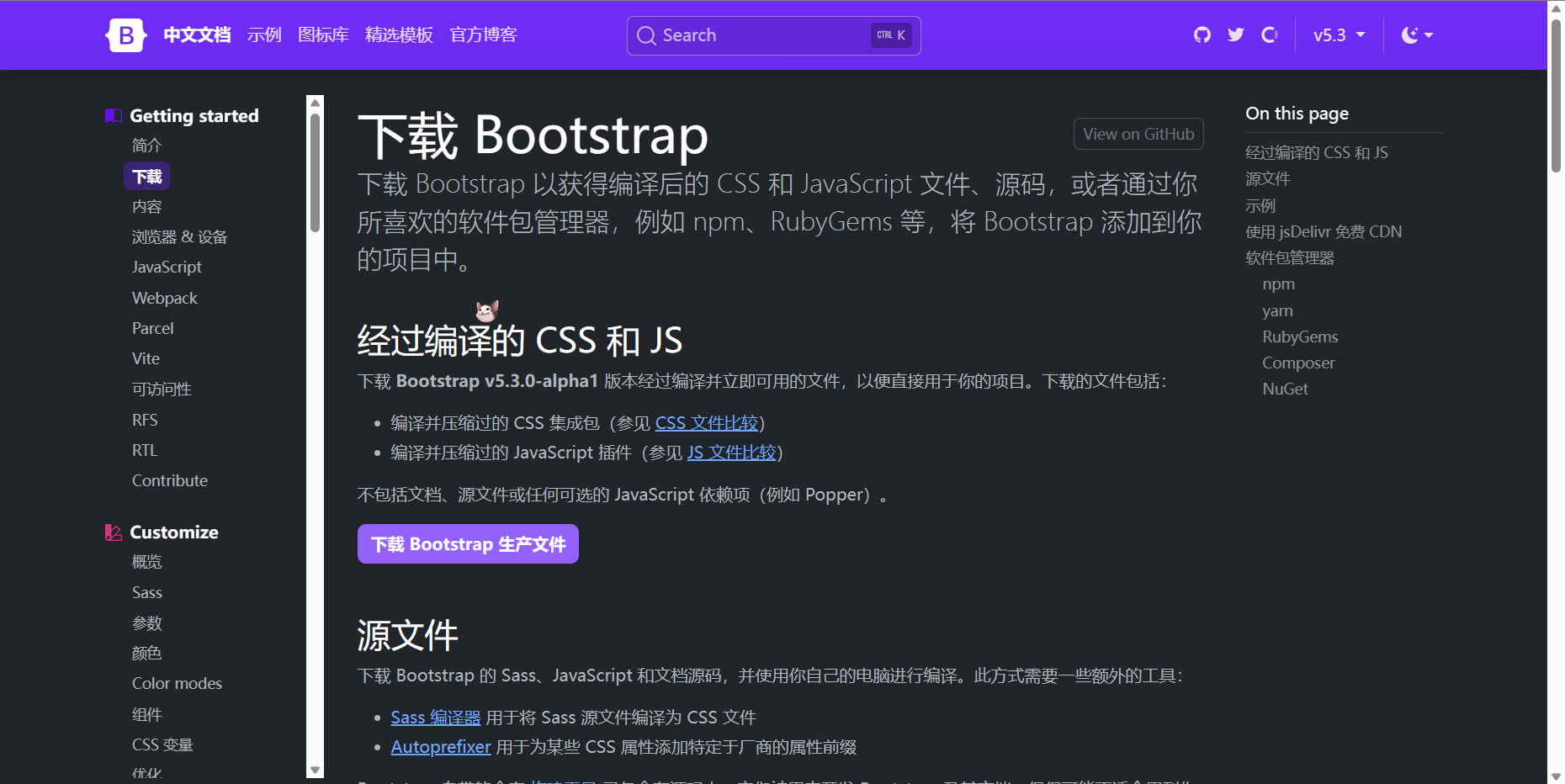Toggle the dark mode theme switcher

pyautogui.click(x=1417, y=35)
